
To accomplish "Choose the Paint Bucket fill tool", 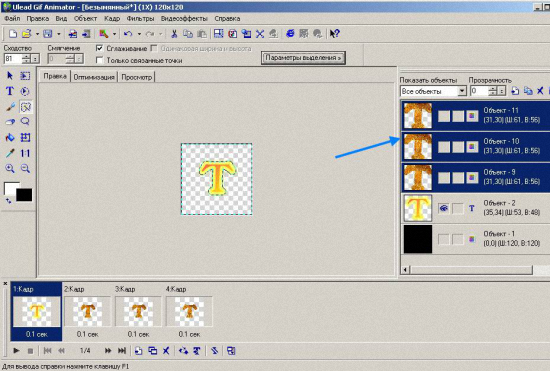I will point(10,137).
